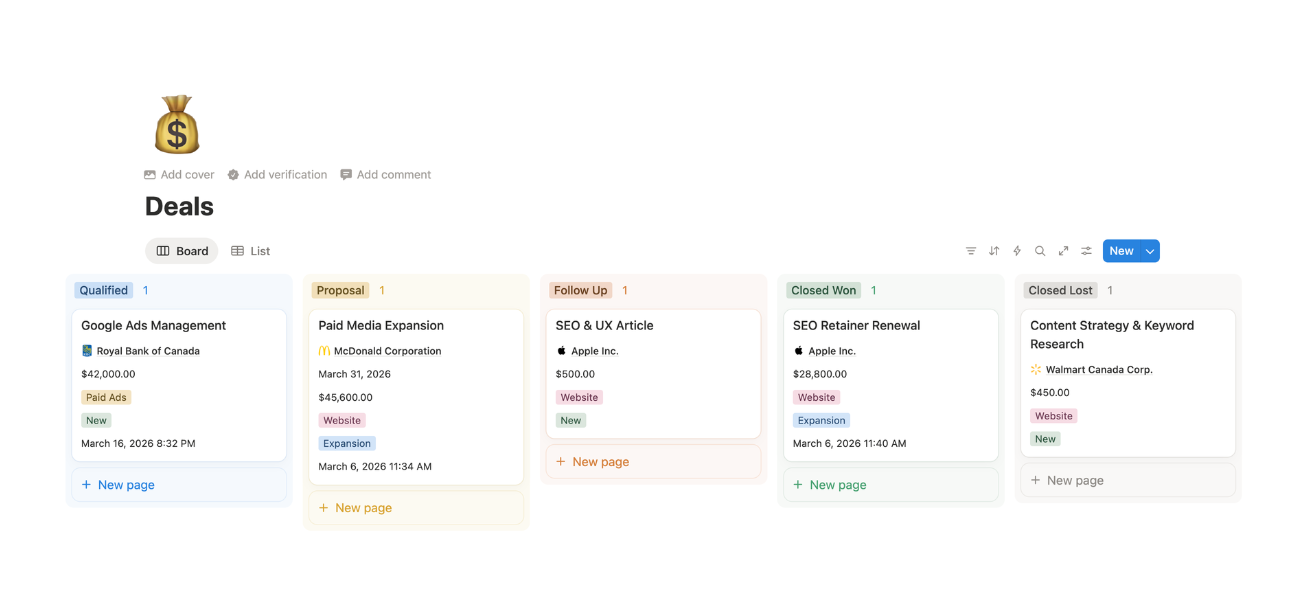Click the McDonald's logo icon
Image resolution: width=1300 pixels, height=600 pixels.
[324, 351]
